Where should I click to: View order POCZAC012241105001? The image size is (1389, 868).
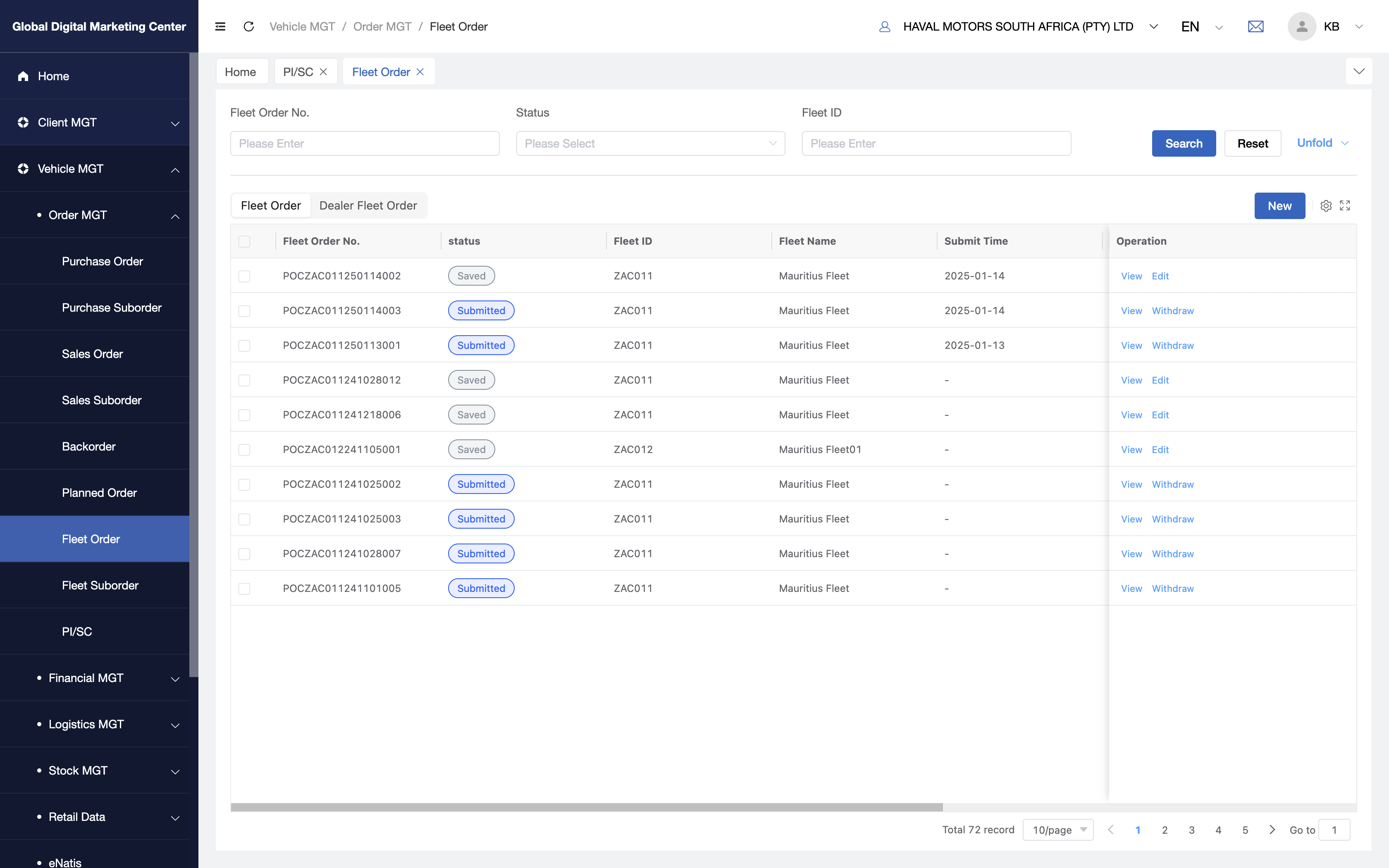1131,450
